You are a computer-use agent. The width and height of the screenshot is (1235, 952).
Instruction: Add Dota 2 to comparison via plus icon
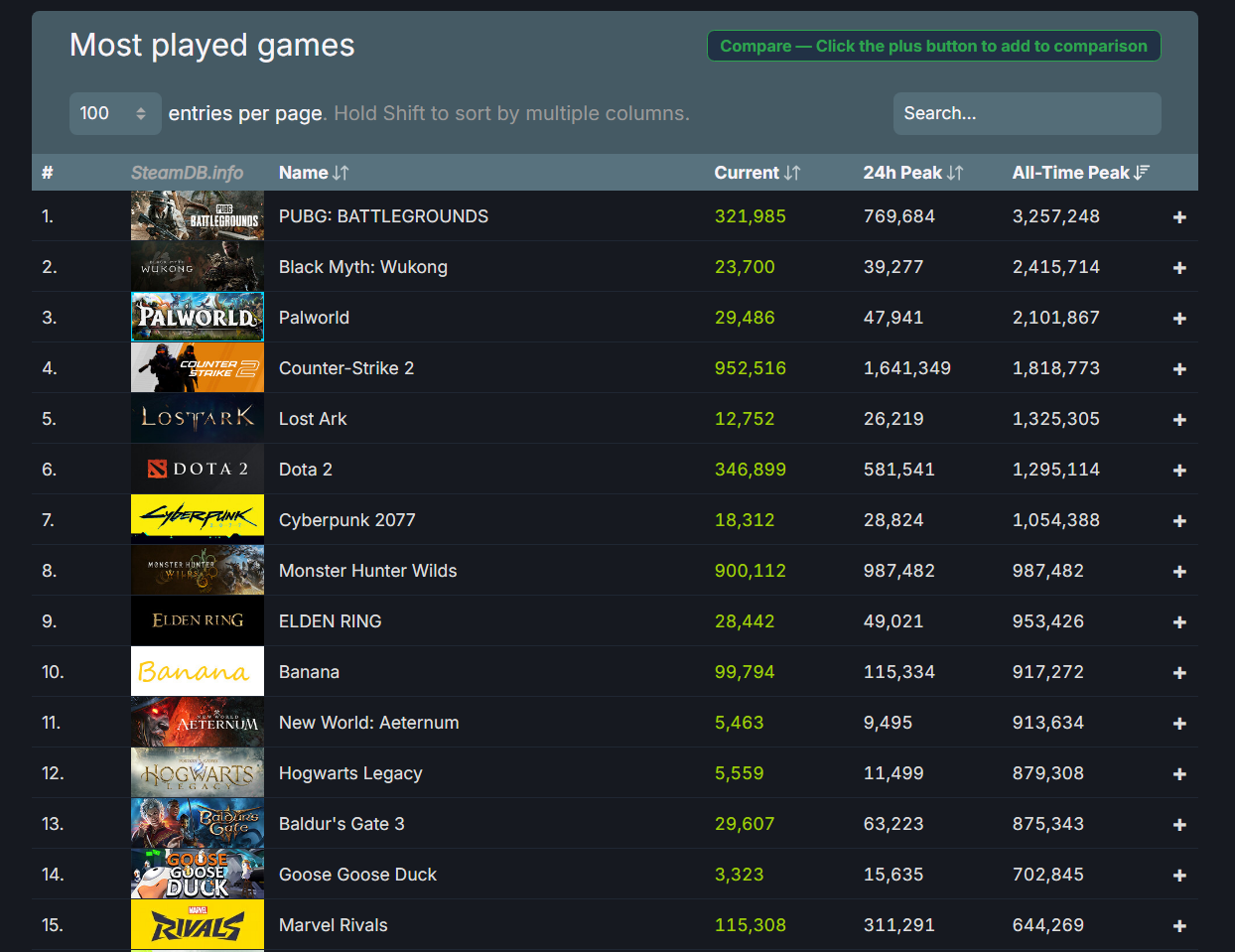[x=1179, y=471]
